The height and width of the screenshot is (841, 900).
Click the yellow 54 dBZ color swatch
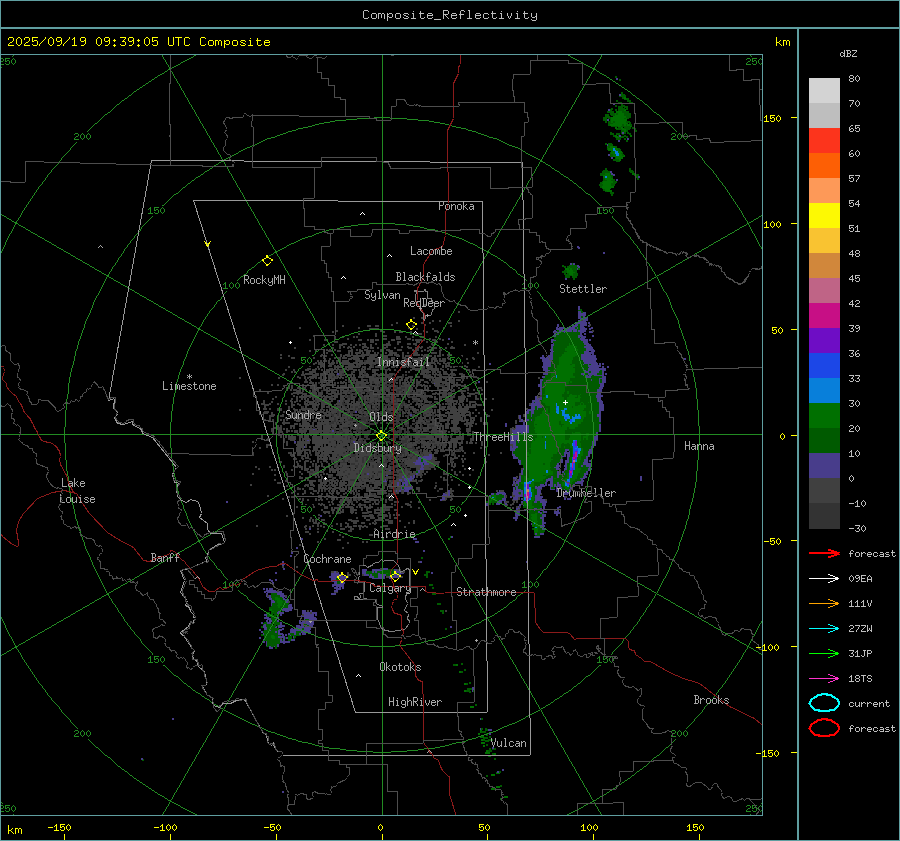[824, 216]
